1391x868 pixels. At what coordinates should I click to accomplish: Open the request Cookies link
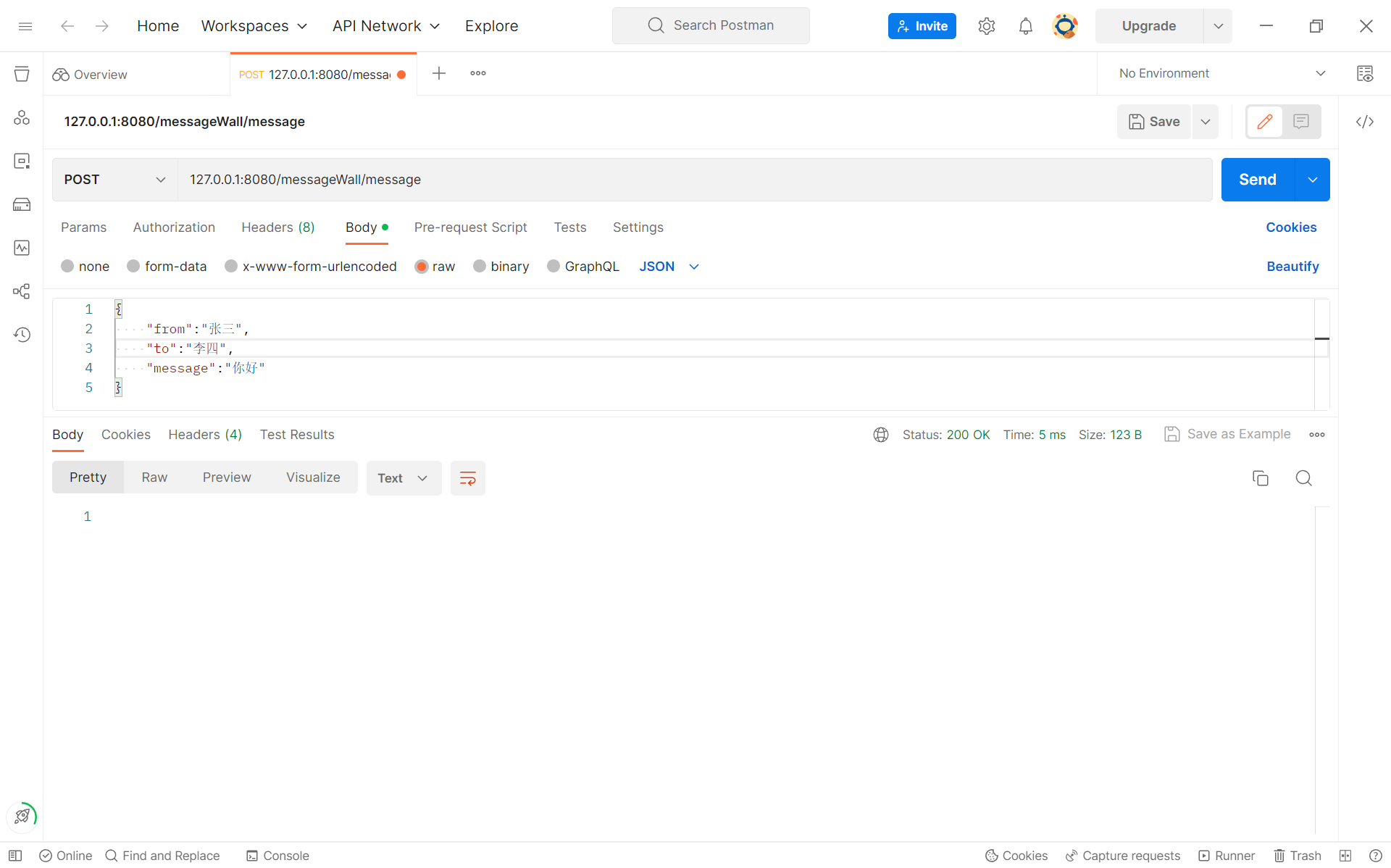click(1291, 228)
